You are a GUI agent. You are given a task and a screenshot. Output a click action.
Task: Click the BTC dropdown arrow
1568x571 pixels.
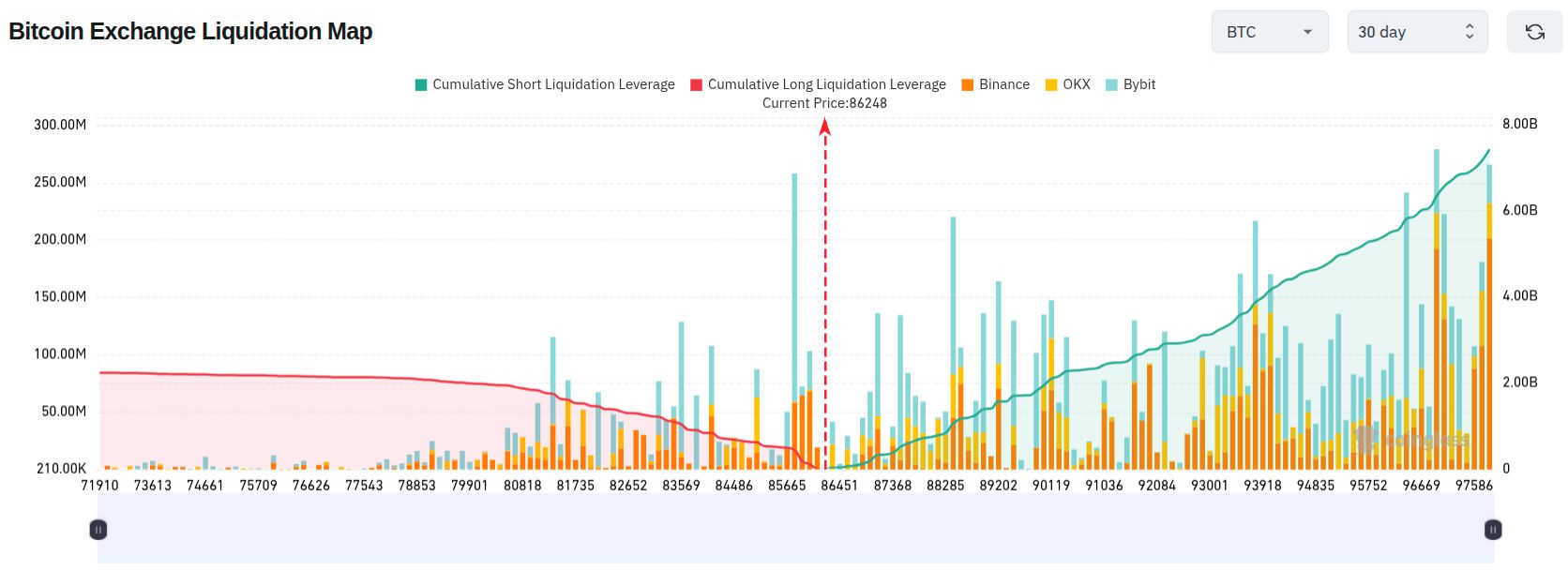[x=1307, y=32]
